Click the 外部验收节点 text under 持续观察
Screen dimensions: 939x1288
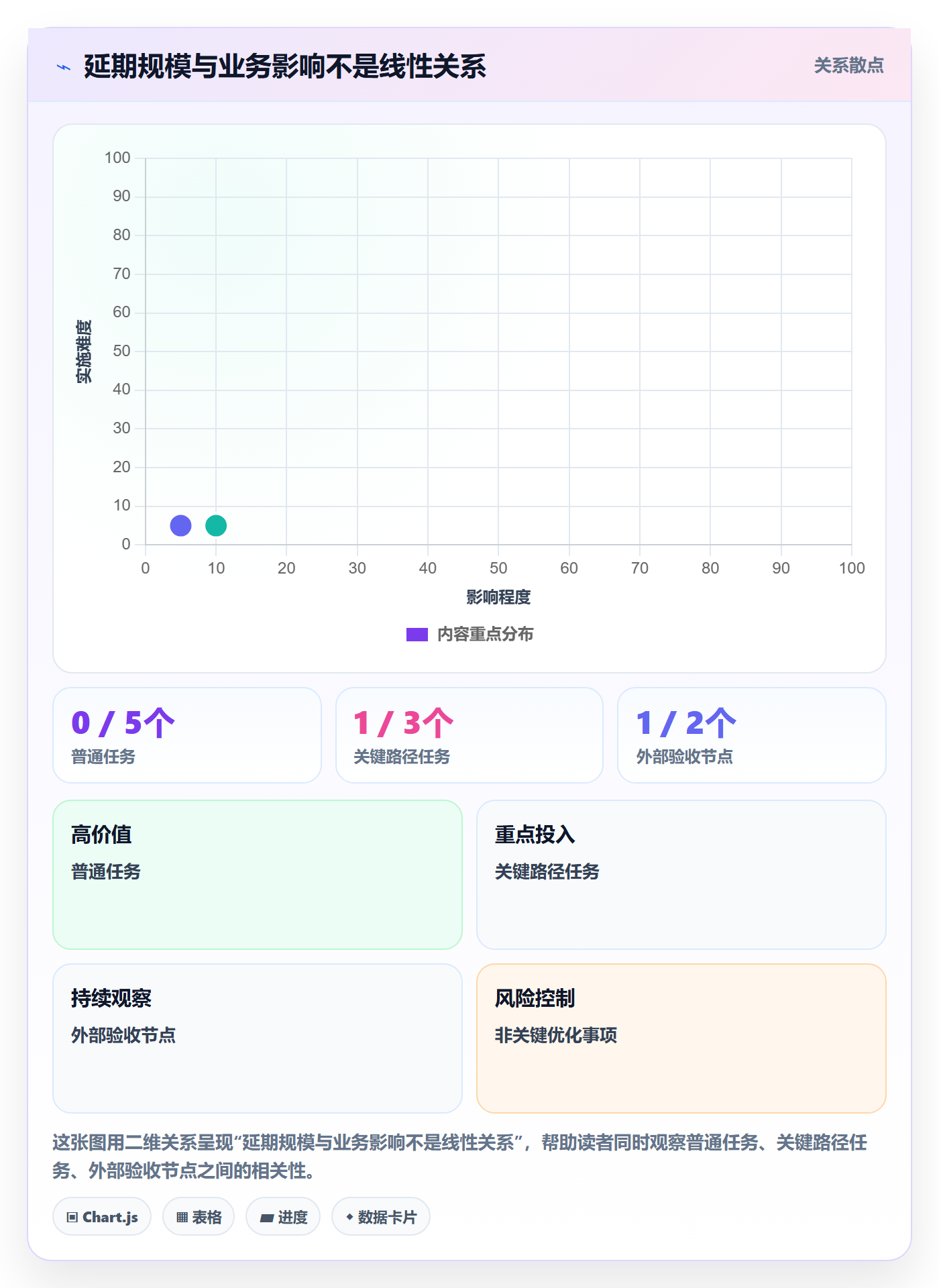point(123,1035)
